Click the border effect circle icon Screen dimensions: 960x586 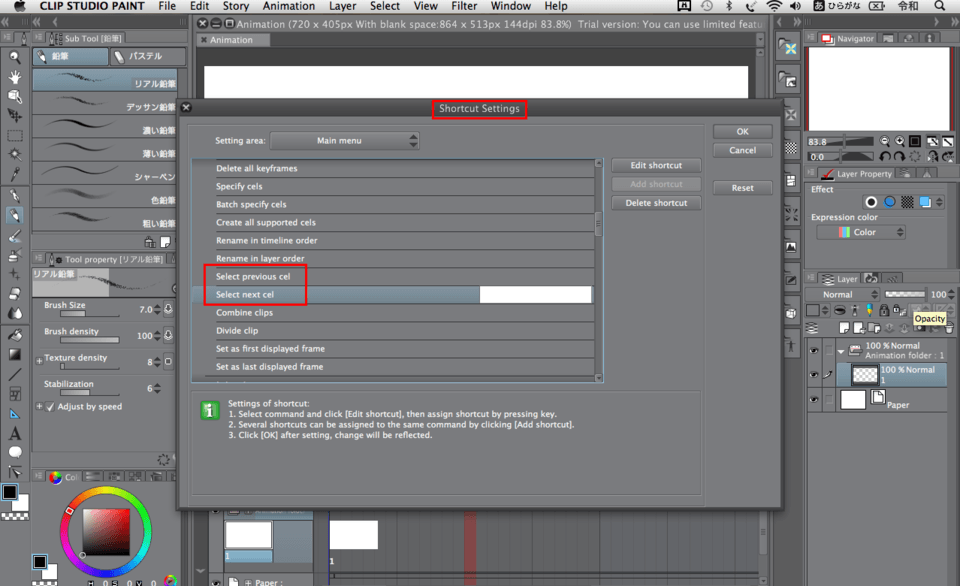(871, 202)
